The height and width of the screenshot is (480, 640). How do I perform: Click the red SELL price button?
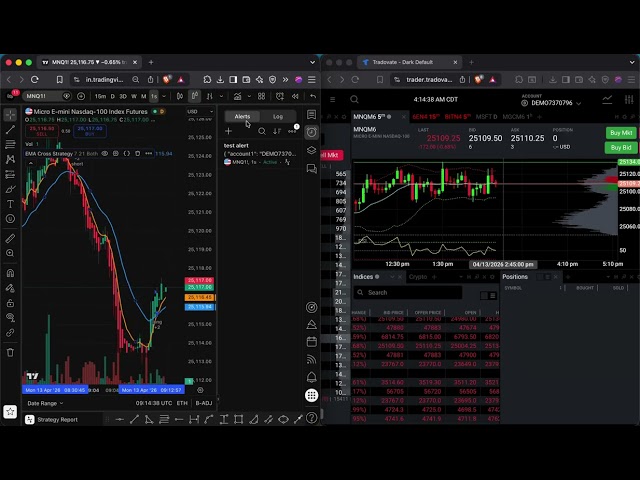[42, 131]
